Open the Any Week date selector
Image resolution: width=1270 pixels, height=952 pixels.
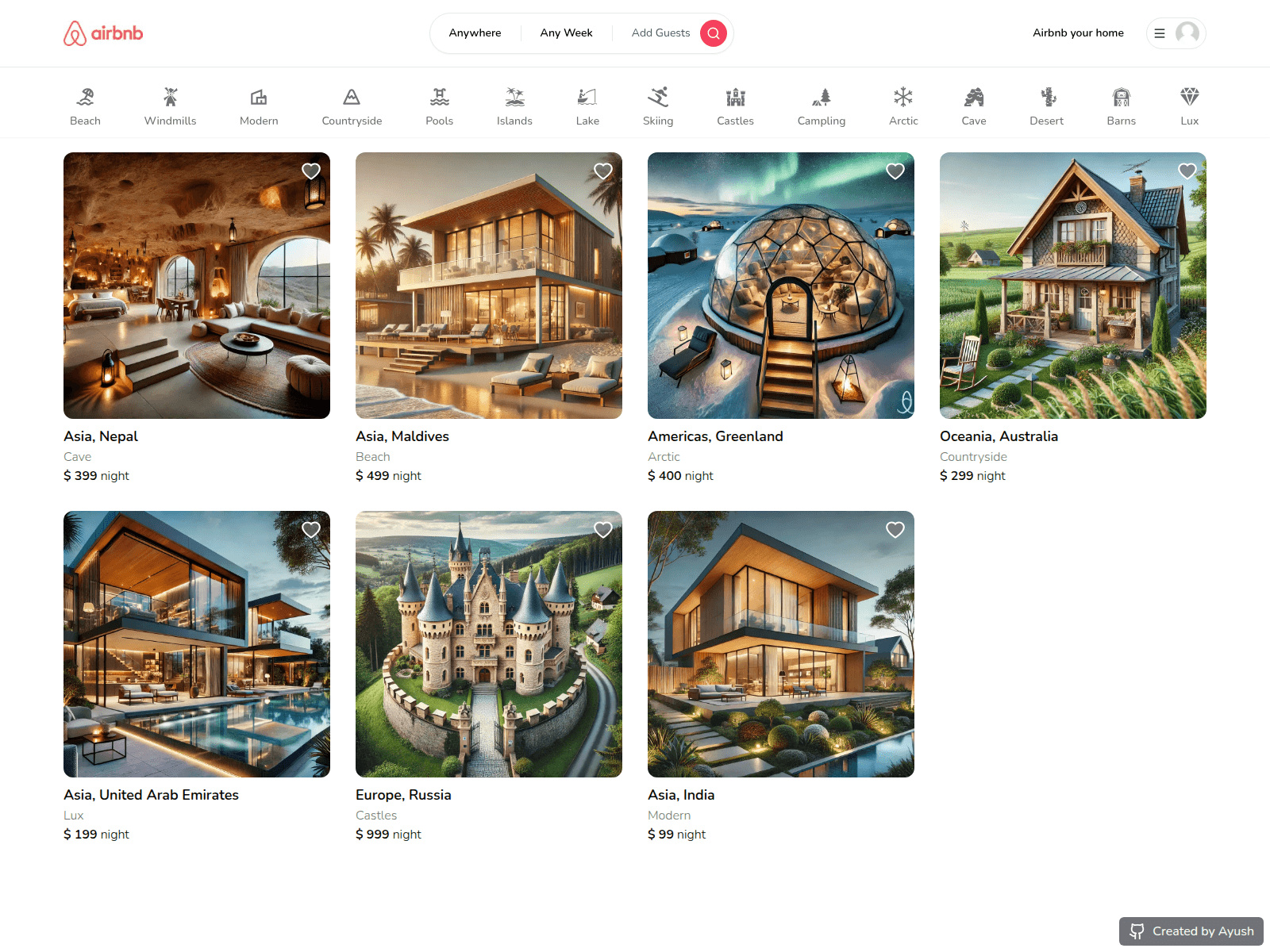tap(567, 33)
